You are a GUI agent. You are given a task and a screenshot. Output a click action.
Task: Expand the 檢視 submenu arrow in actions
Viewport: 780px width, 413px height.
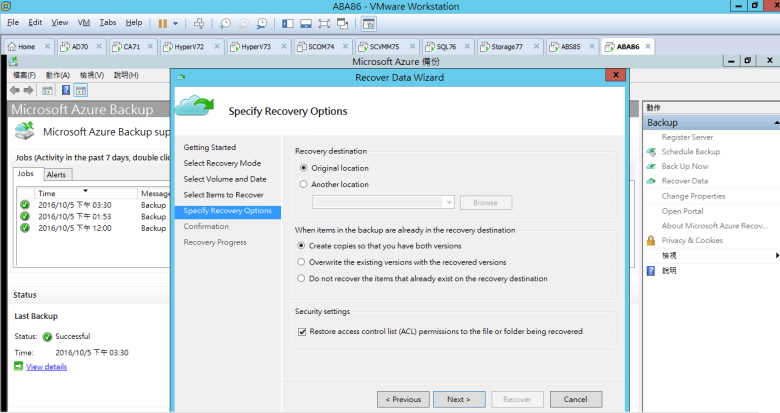tap(774, 255)
